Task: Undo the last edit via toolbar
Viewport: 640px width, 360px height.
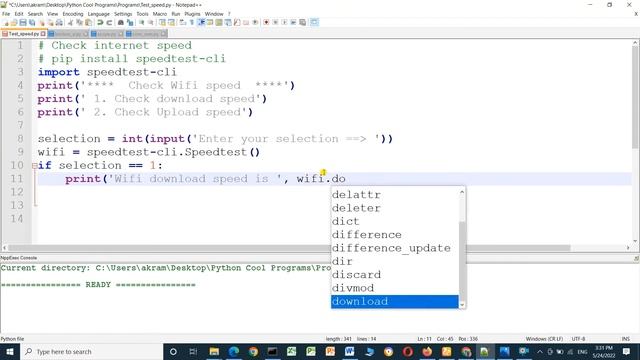Action: [100, 22]
